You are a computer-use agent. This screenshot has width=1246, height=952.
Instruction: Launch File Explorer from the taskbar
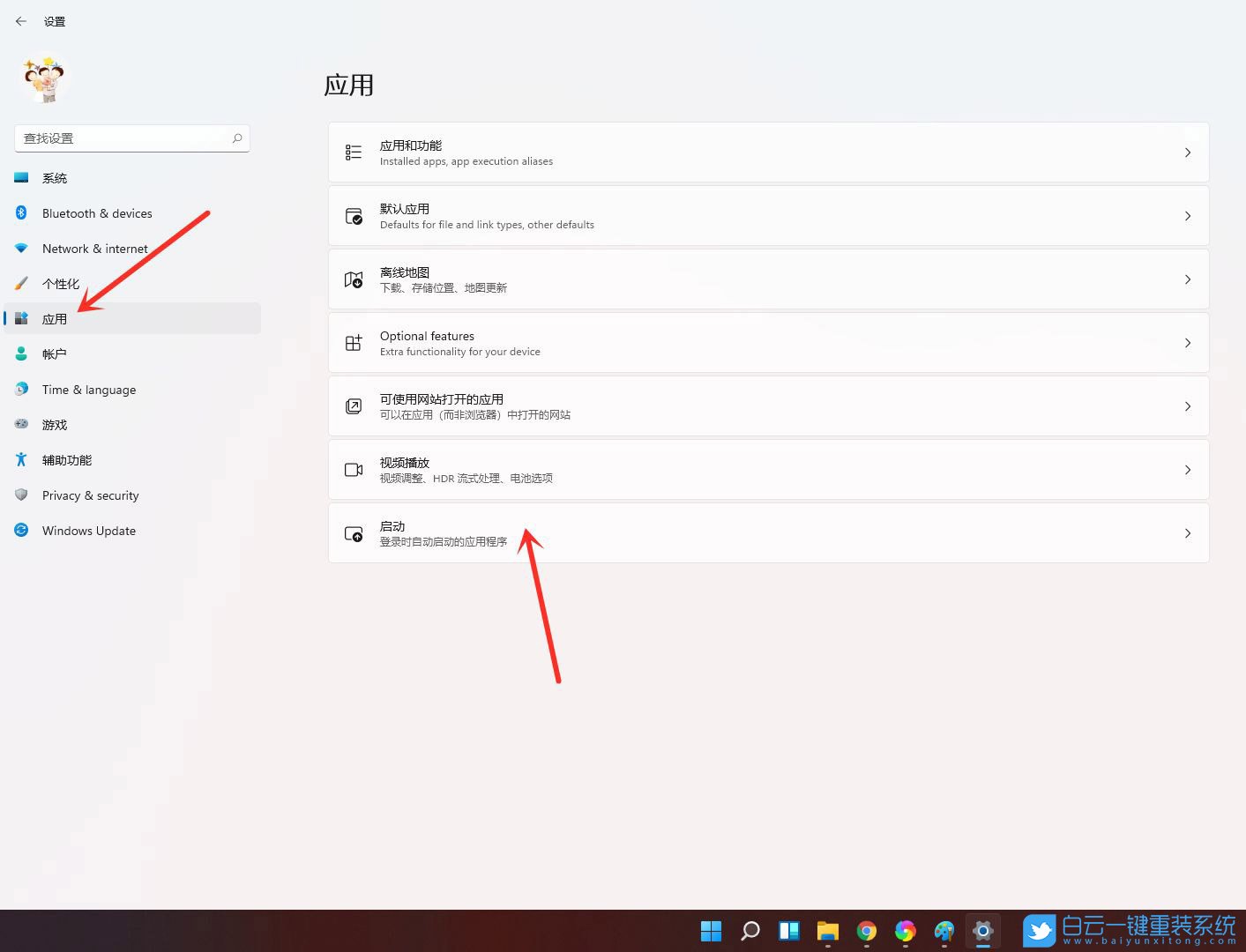[x=827, y=931]
